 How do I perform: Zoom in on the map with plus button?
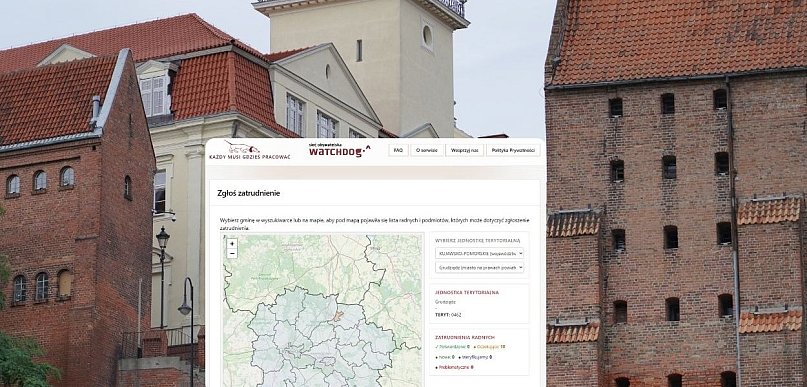pyautogui.click(x=232, y=244)
